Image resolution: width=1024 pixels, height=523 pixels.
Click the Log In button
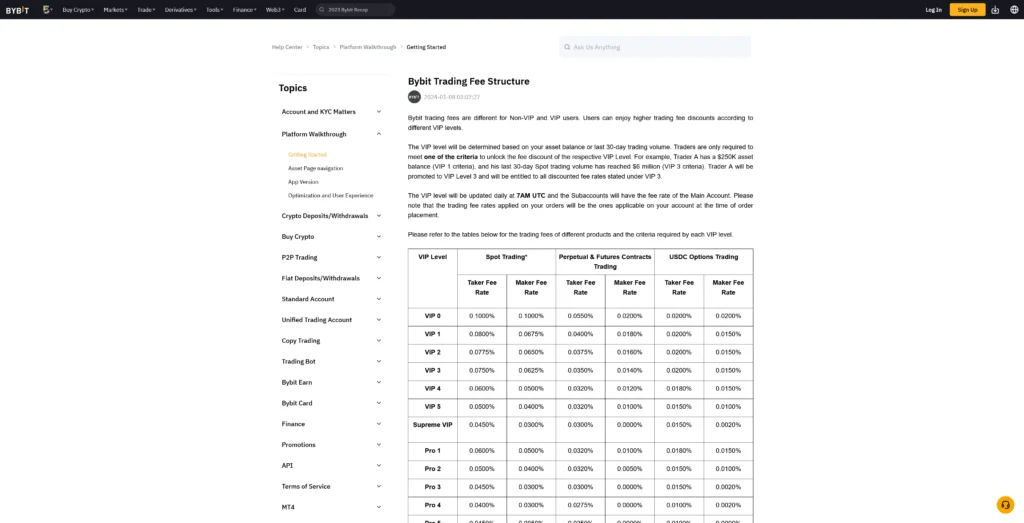(x=933, y=10)
